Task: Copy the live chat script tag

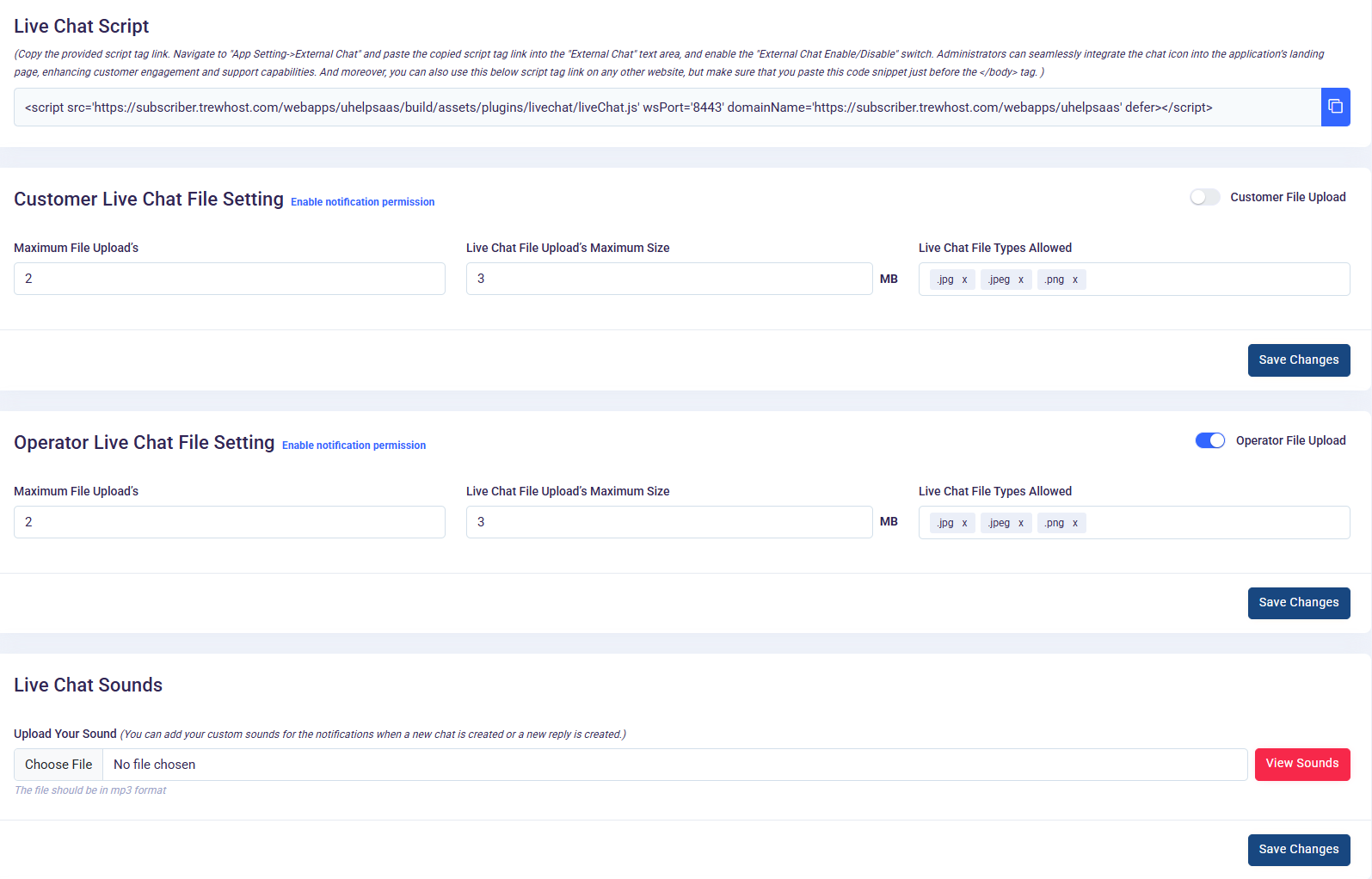Action: pyautogui.click(x=1335, y=107)
